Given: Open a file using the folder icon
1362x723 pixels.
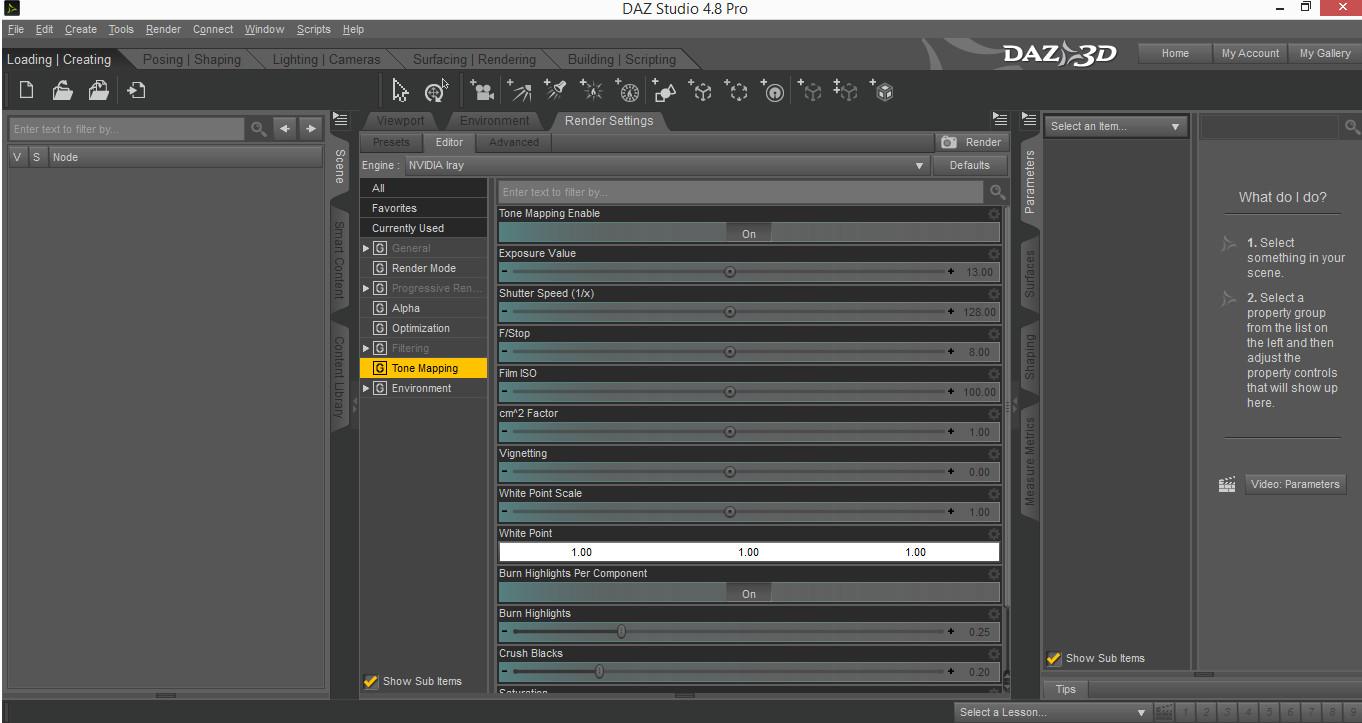Looking at the screenshot, I should (x=62, y=91).
